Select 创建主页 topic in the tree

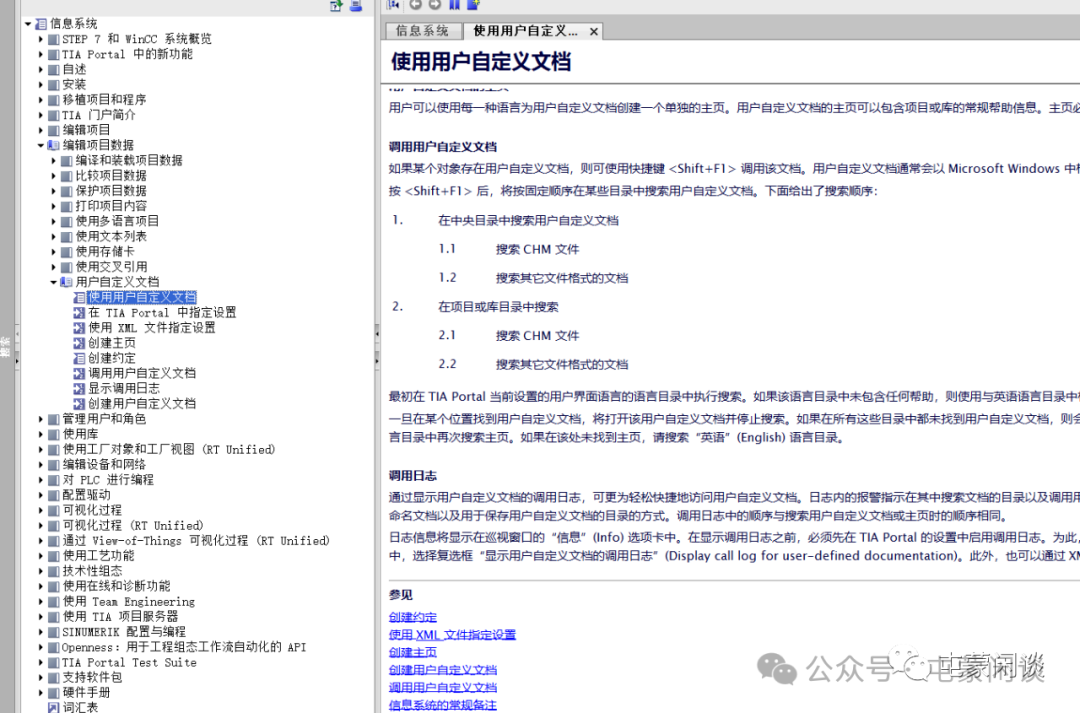tap(112, 343)
